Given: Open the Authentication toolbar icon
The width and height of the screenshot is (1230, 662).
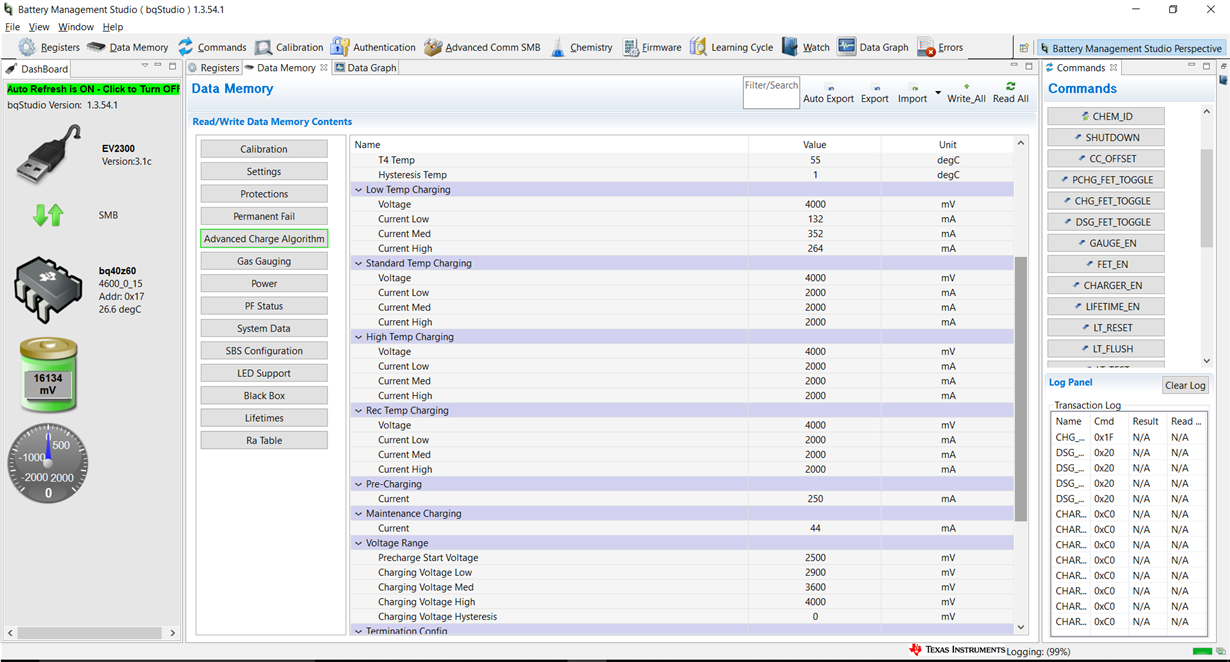Looking at the screenshot, I should tap(340, 47).
